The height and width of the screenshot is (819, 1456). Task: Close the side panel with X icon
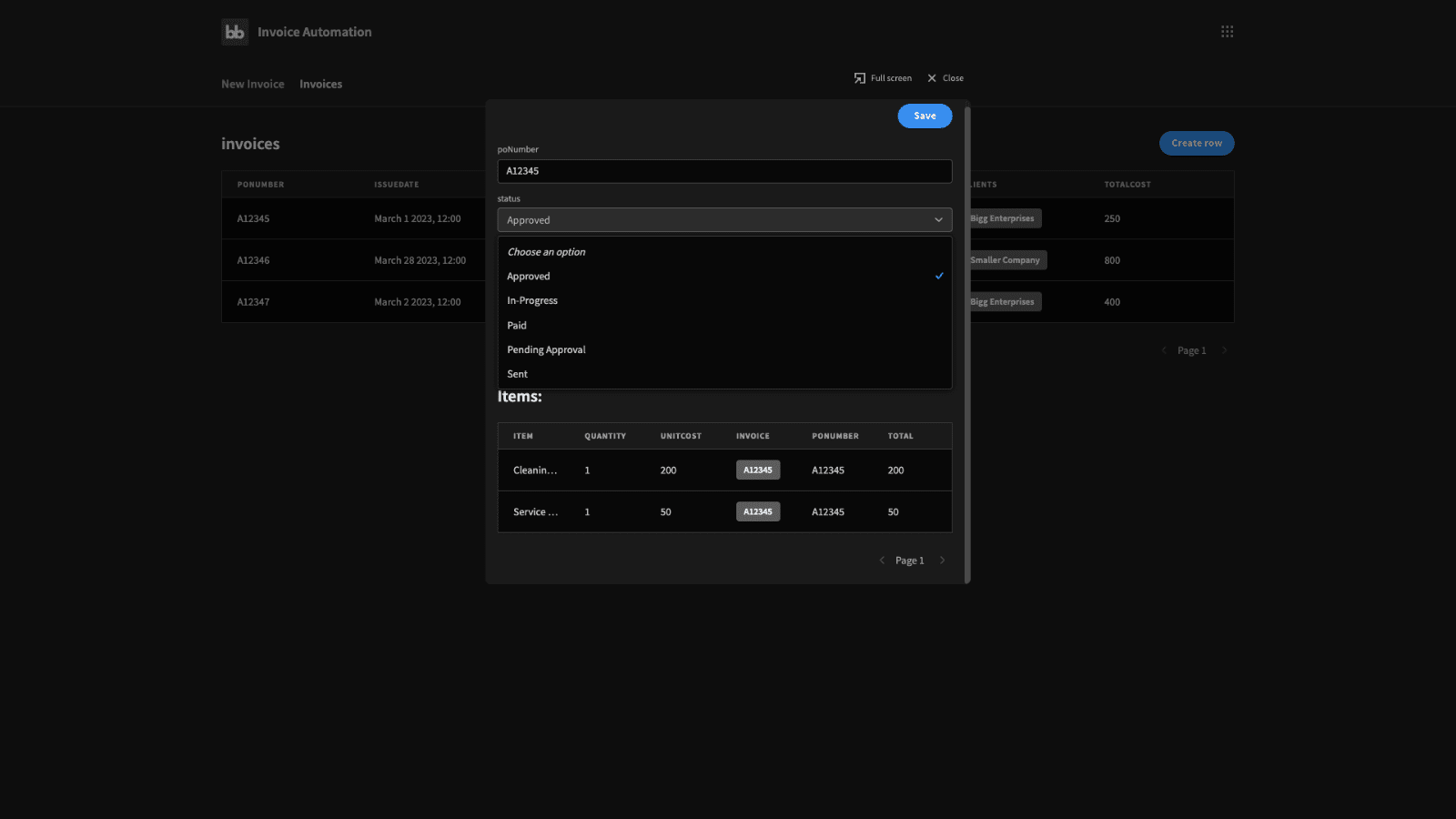(x=932, y=78)
